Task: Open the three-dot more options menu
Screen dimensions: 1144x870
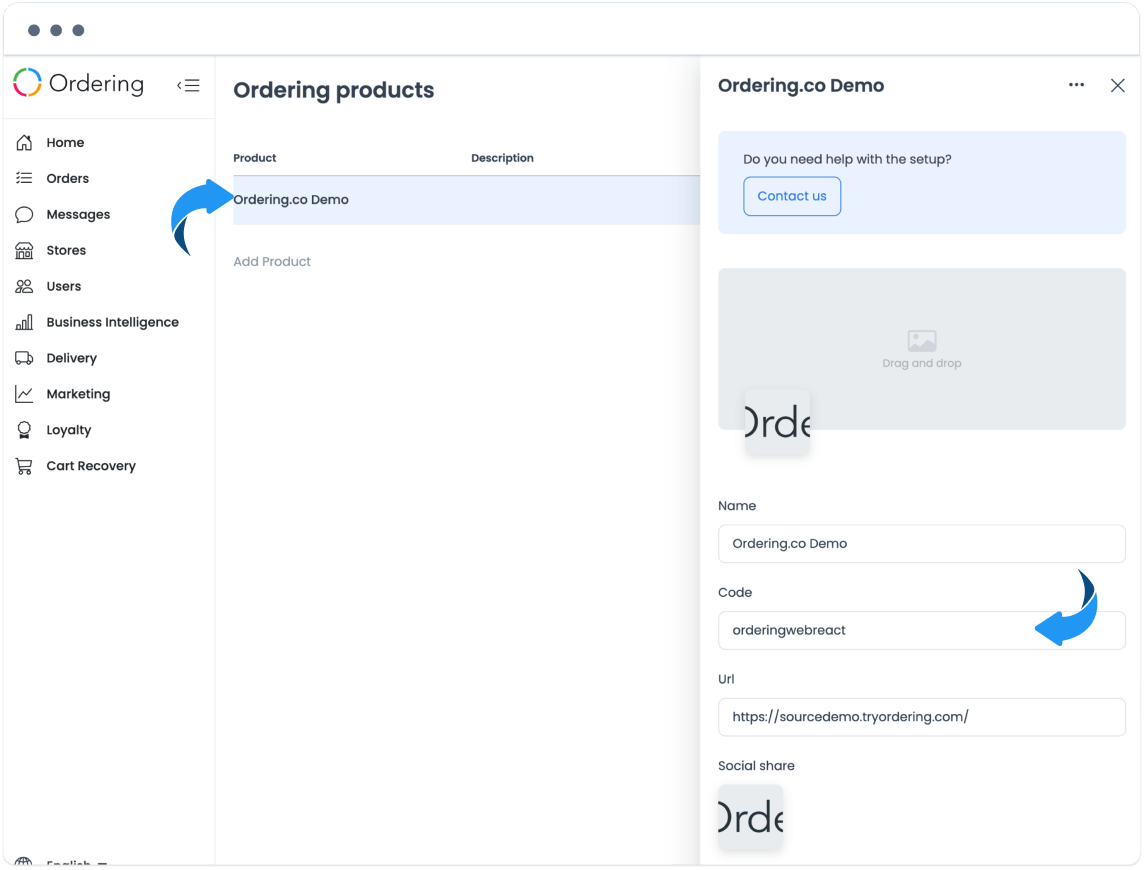Action: pyautogui.click(x=1076, y=85)
